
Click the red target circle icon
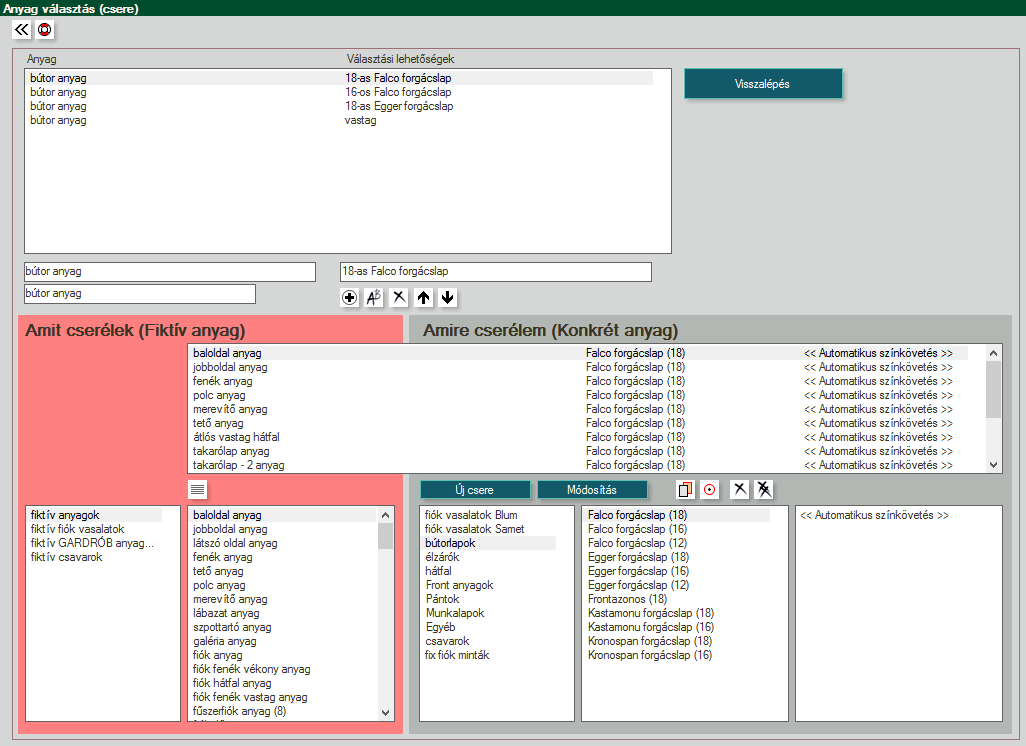pyautogui.click(x=710, y=489)
